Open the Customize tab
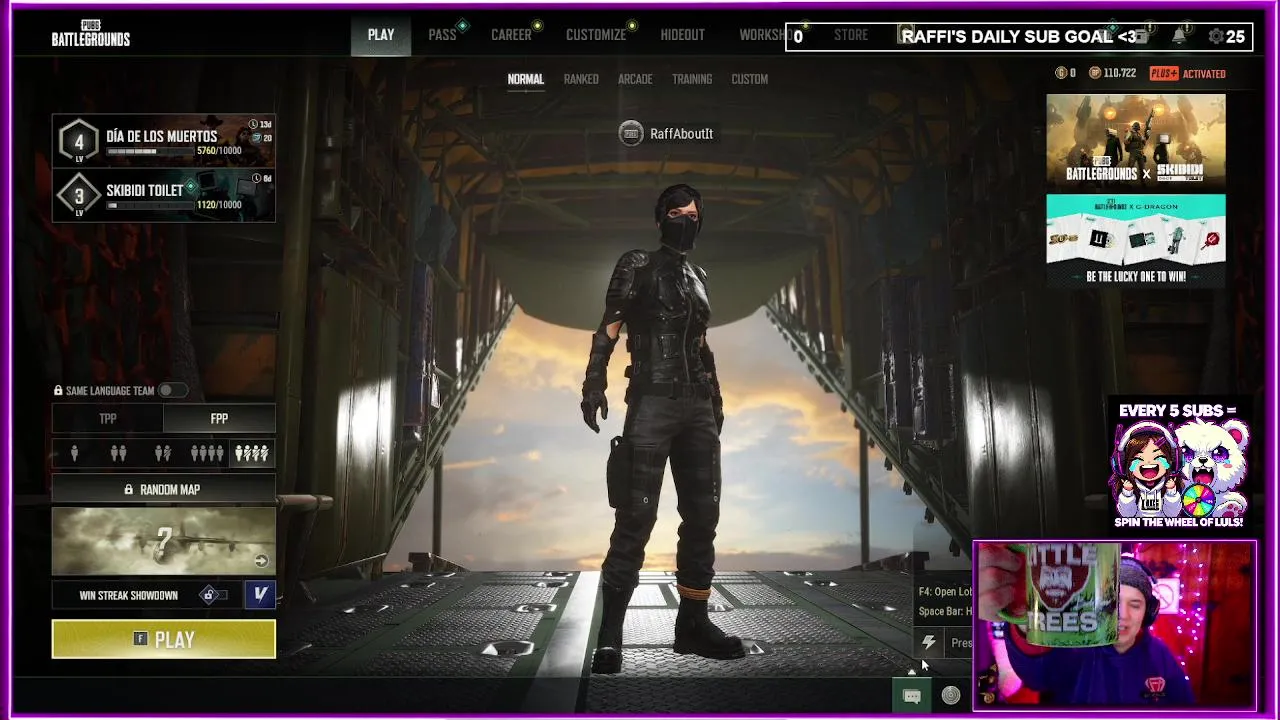Viewport: 1280px width, 720px height. click(596, 35)
